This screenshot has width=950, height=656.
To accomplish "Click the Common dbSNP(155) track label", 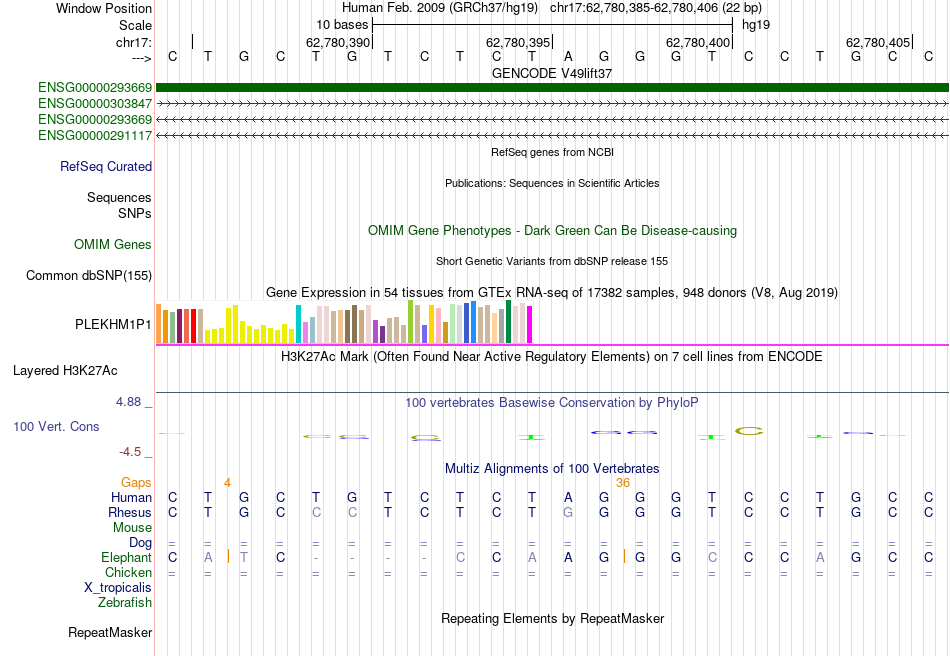I will 89,276.
